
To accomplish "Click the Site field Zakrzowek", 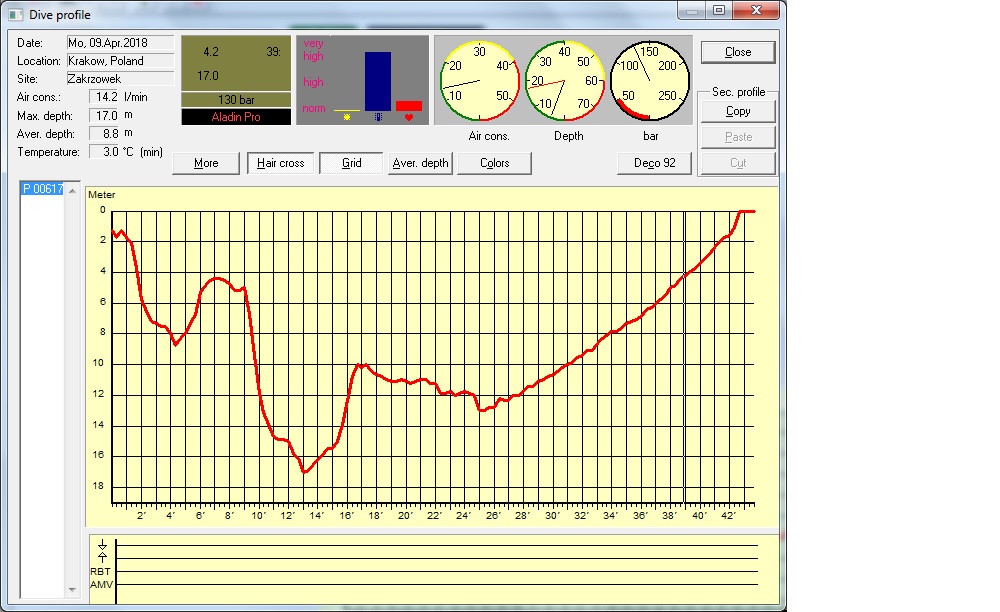I will [x=121, y=78].
